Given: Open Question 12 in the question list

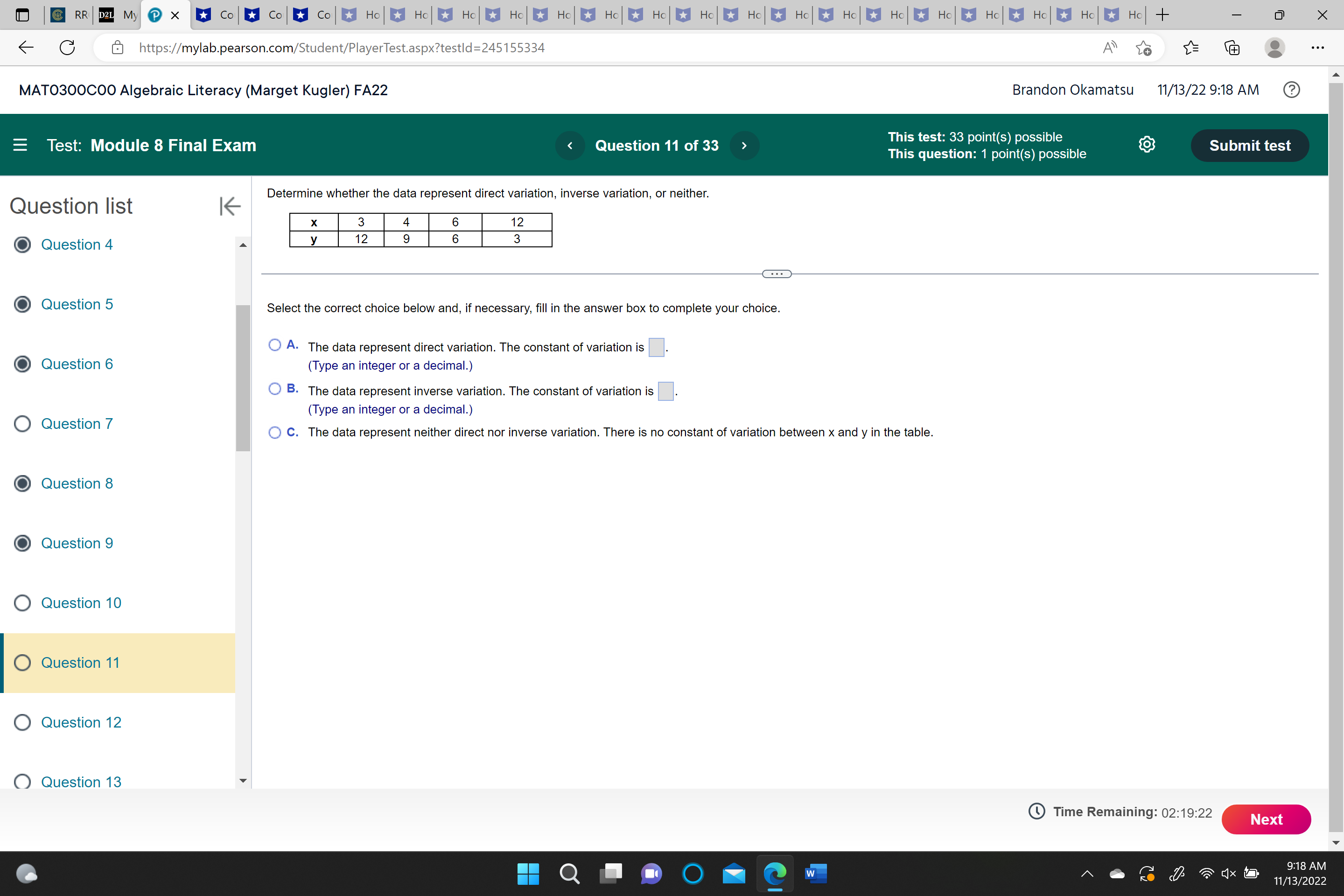Looking at the screenshot, I should (x=81, y=722).
